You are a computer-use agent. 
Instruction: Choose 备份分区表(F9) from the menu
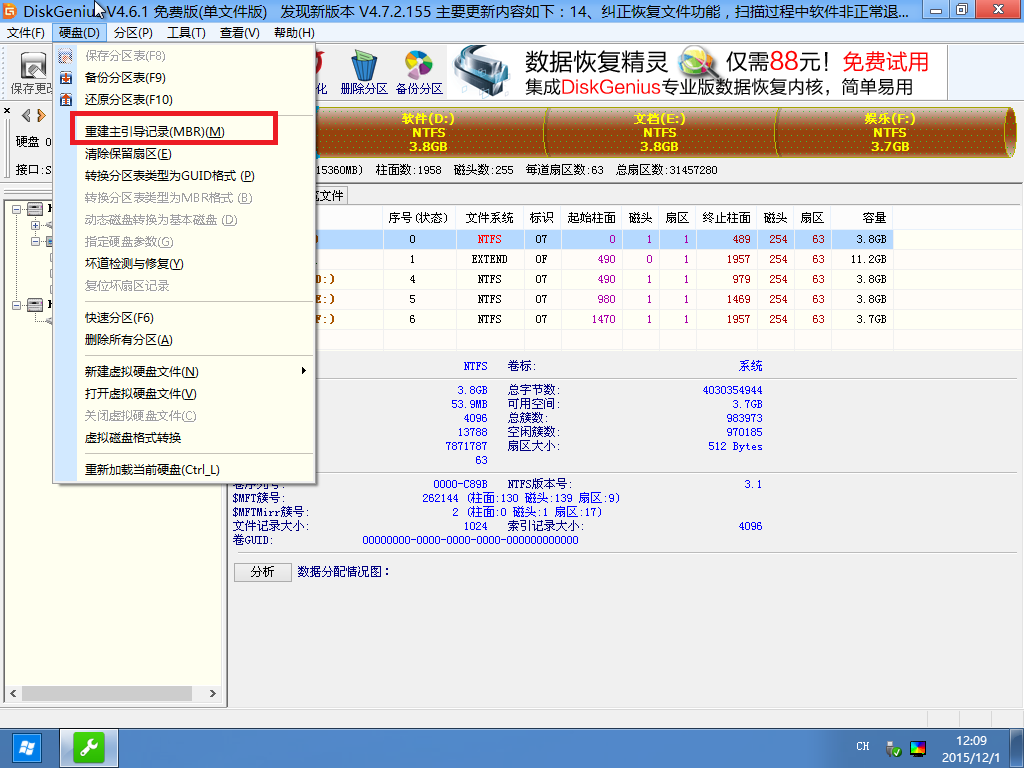[x=125, y=77]
